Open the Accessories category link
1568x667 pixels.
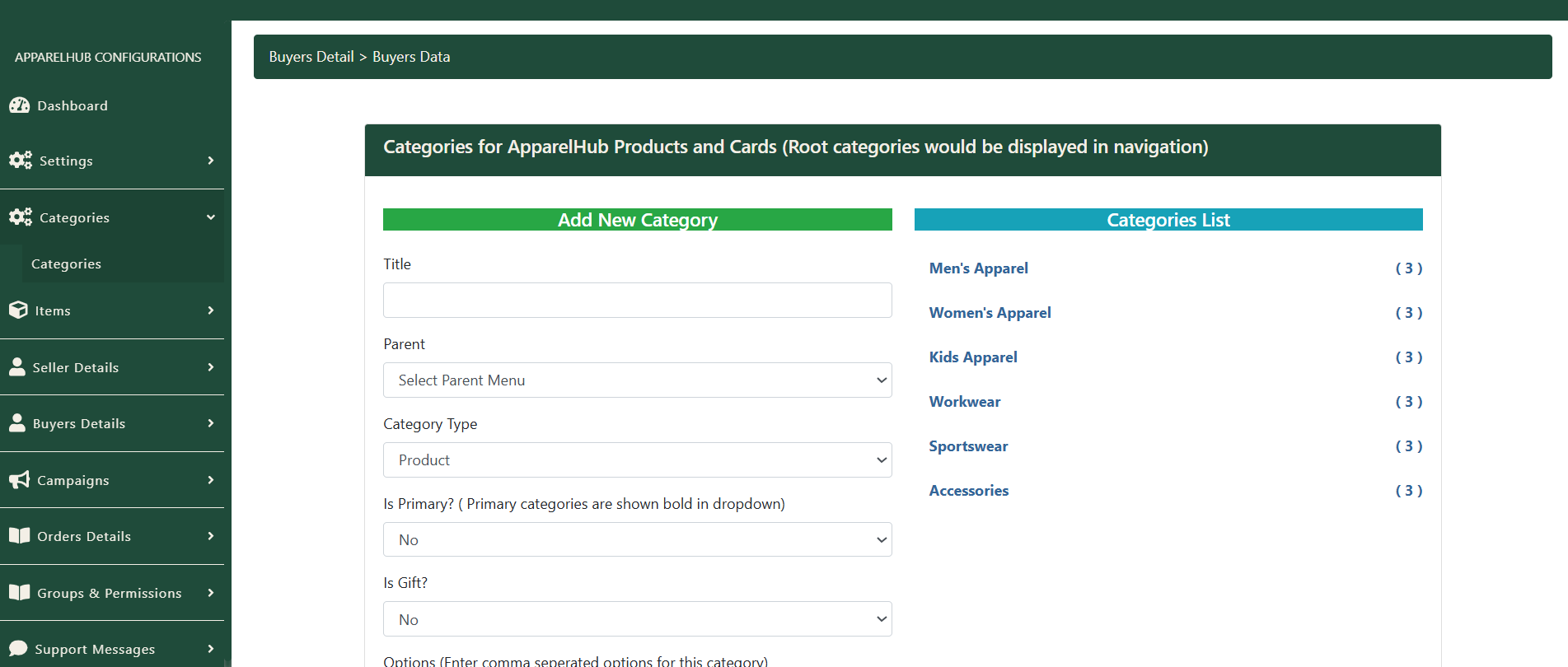click(x=969, y=491)
